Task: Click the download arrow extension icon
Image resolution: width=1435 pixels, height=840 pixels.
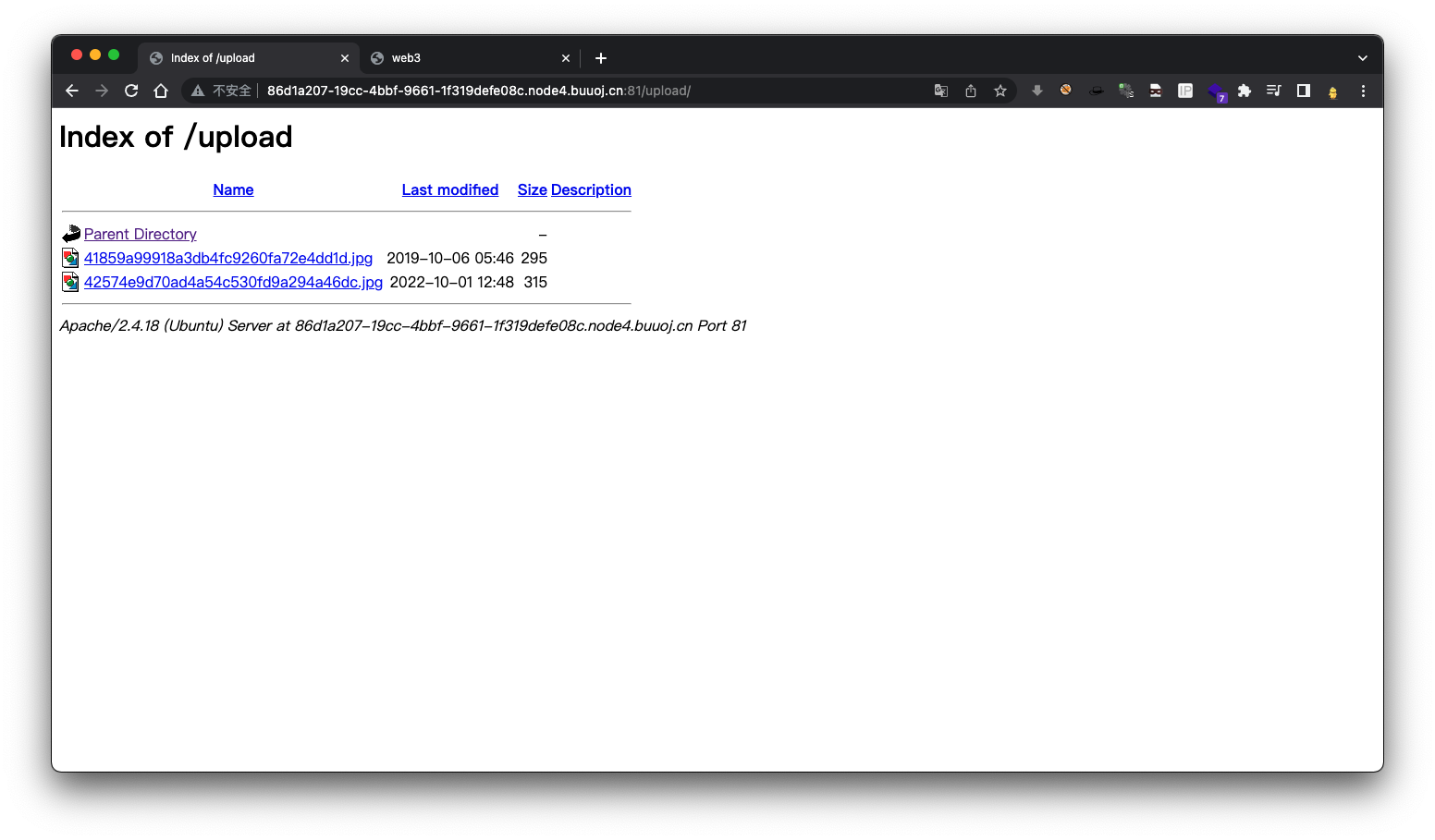Action: pyautogui.click(x=1037, y=91)
